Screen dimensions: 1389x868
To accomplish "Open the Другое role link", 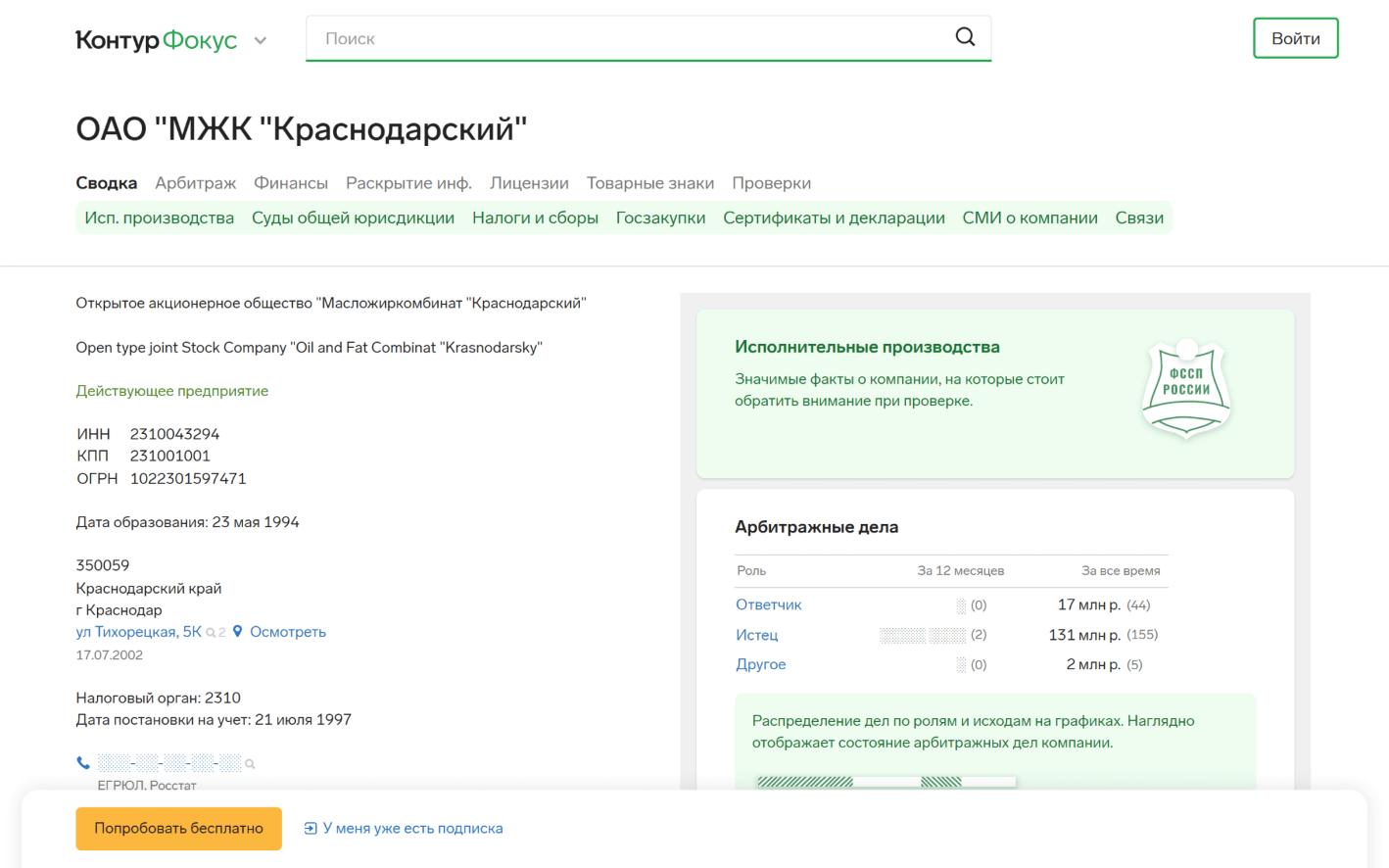I will [x=761, y=664].
